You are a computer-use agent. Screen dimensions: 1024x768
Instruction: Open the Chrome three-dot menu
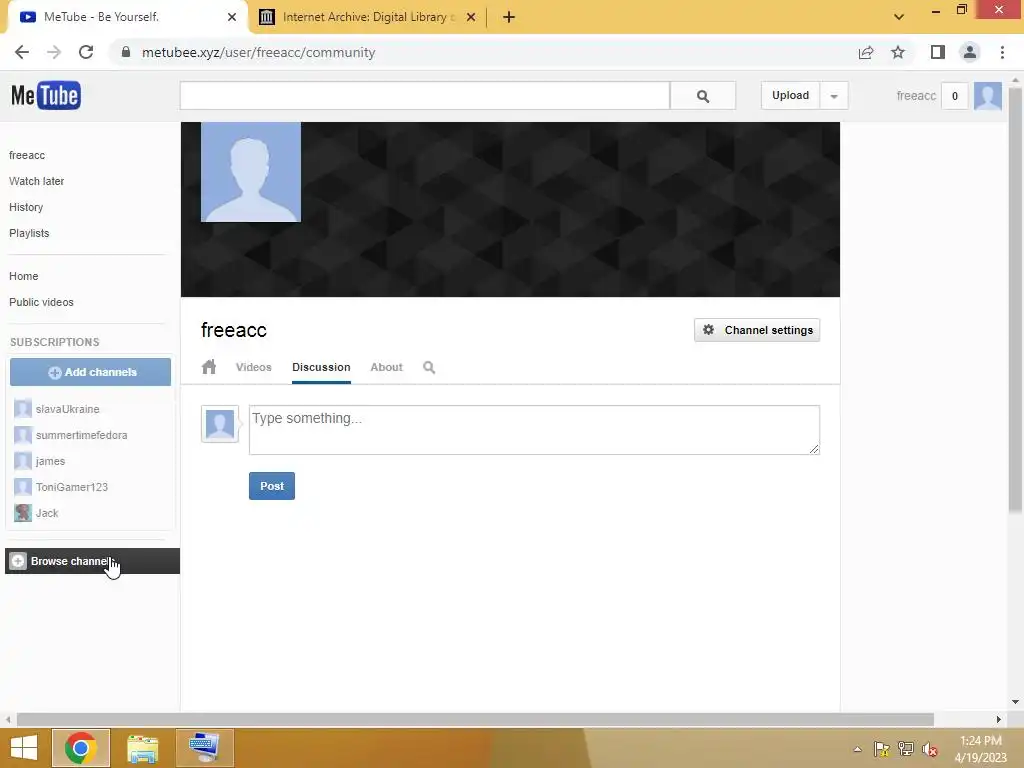coord(1002,52)
